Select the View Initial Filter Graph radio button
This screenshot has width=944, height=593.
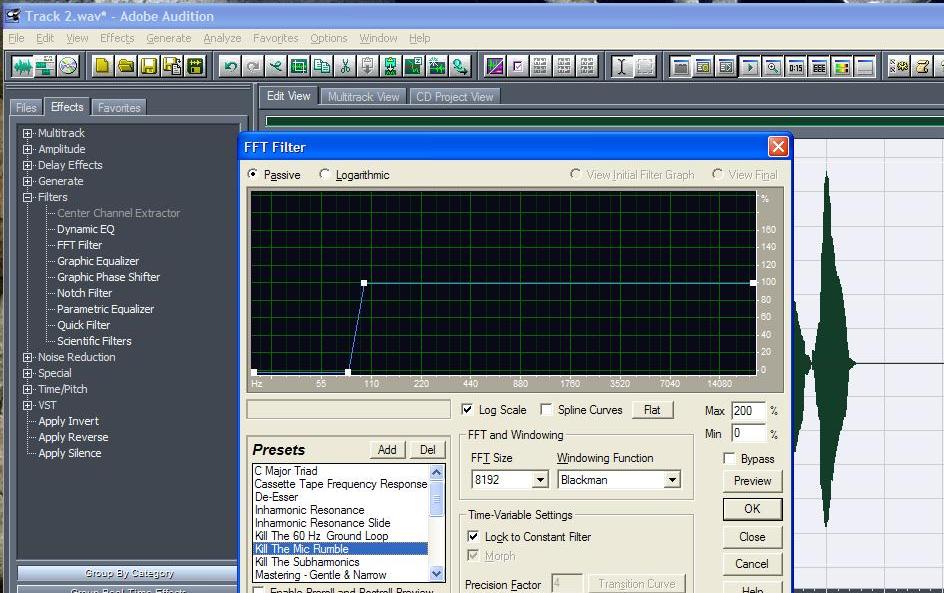click(x=575, y=174)
